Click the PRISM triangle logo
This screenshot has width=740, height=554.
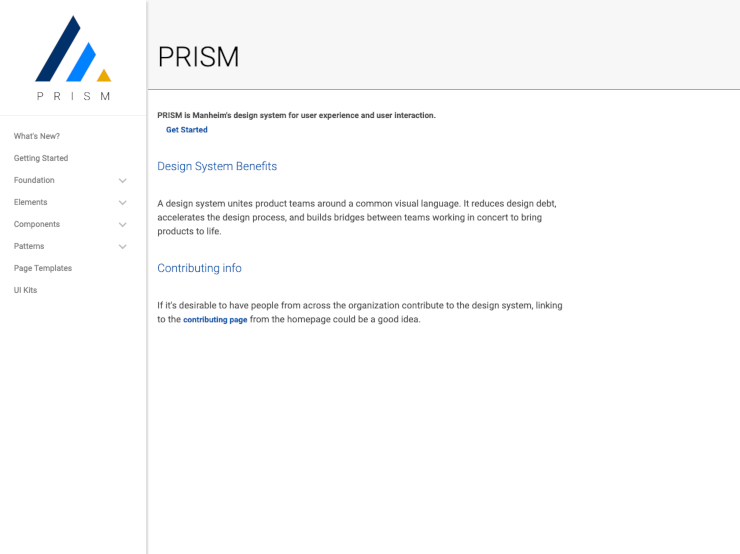pos(73,49)
